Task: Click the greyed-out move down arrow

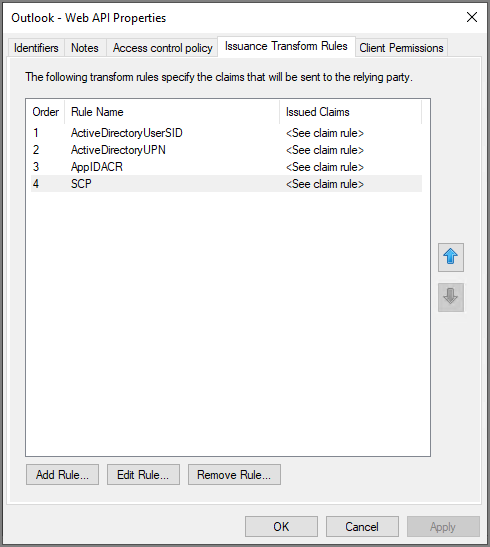Action: point(451,297)
